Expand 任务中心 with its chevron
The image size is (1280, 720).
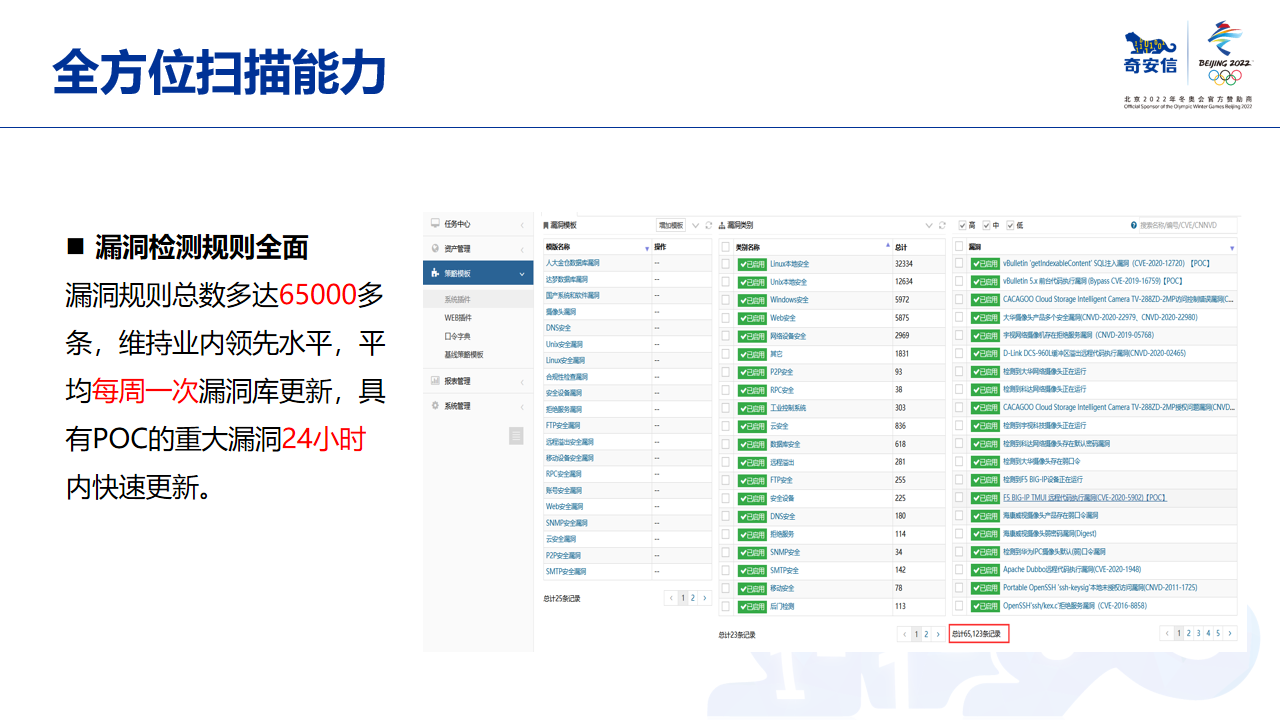tap(521, 225)
